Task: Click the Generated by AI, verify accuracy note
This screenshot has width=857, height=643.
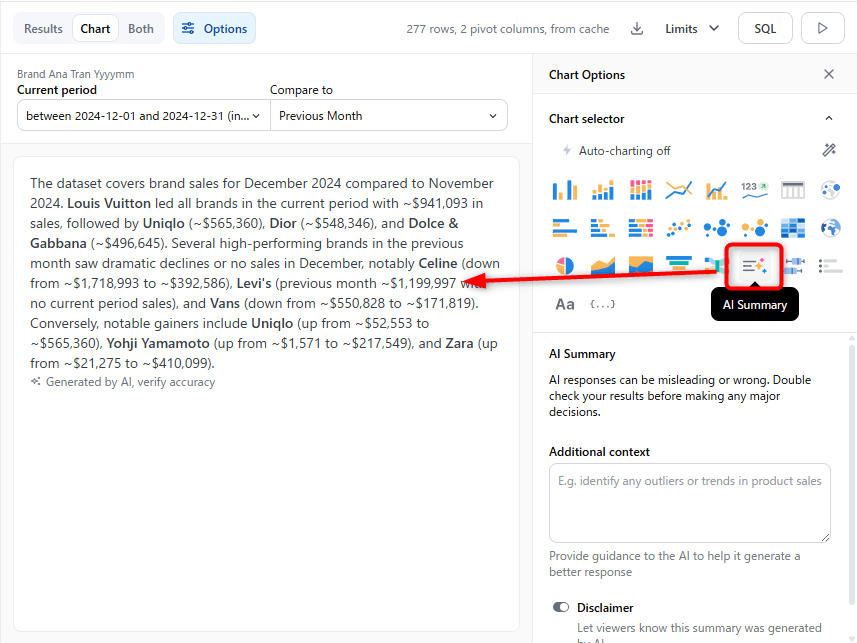Action: click(130, 382)
